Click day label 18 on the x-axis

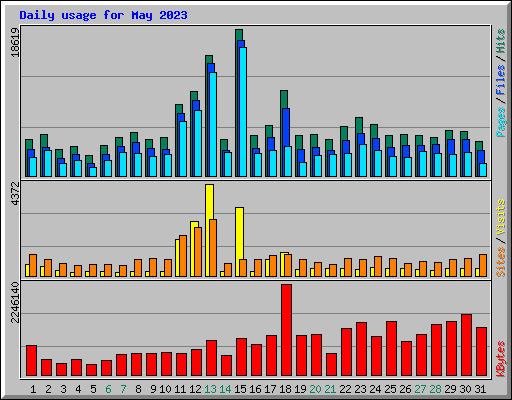click(x=285, y=389)
